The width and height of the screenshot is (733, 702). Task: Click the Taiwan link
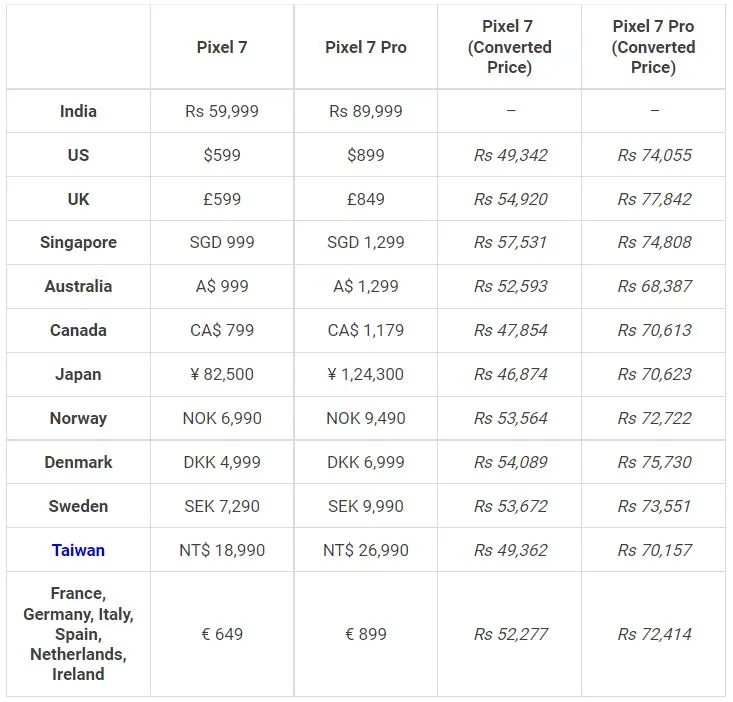[78, 550]
